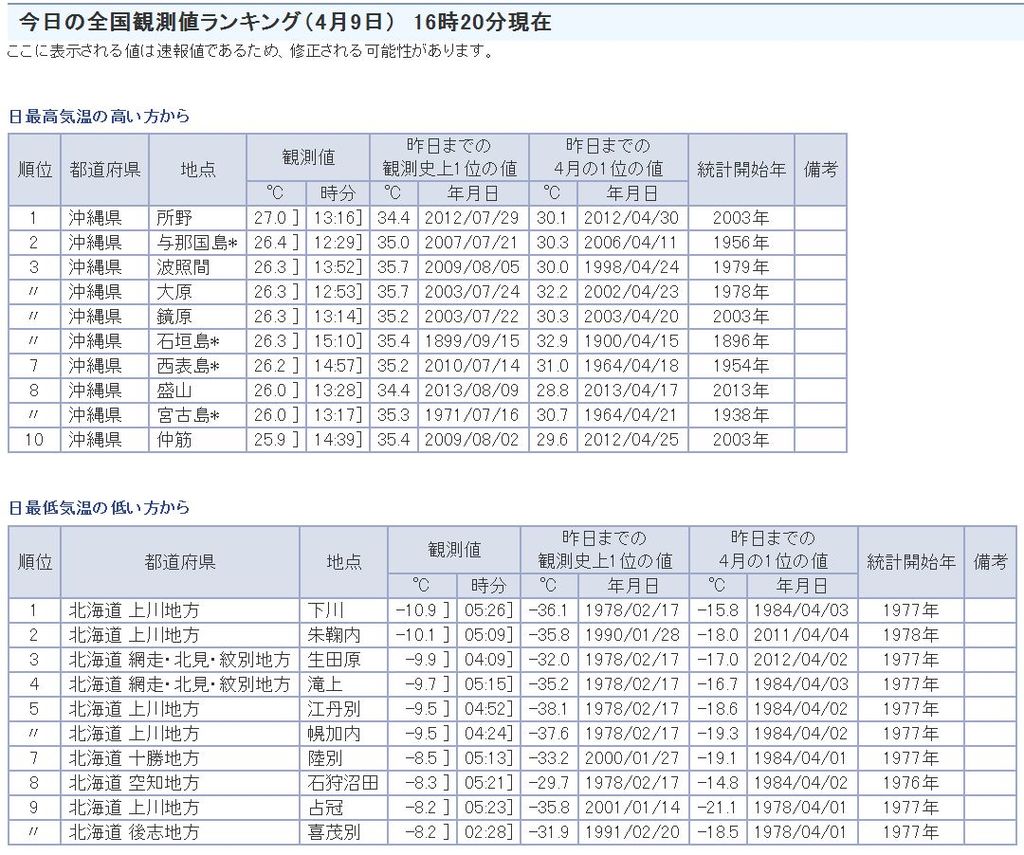Open the 喜茂別 station entry

(x=332, y=832)
